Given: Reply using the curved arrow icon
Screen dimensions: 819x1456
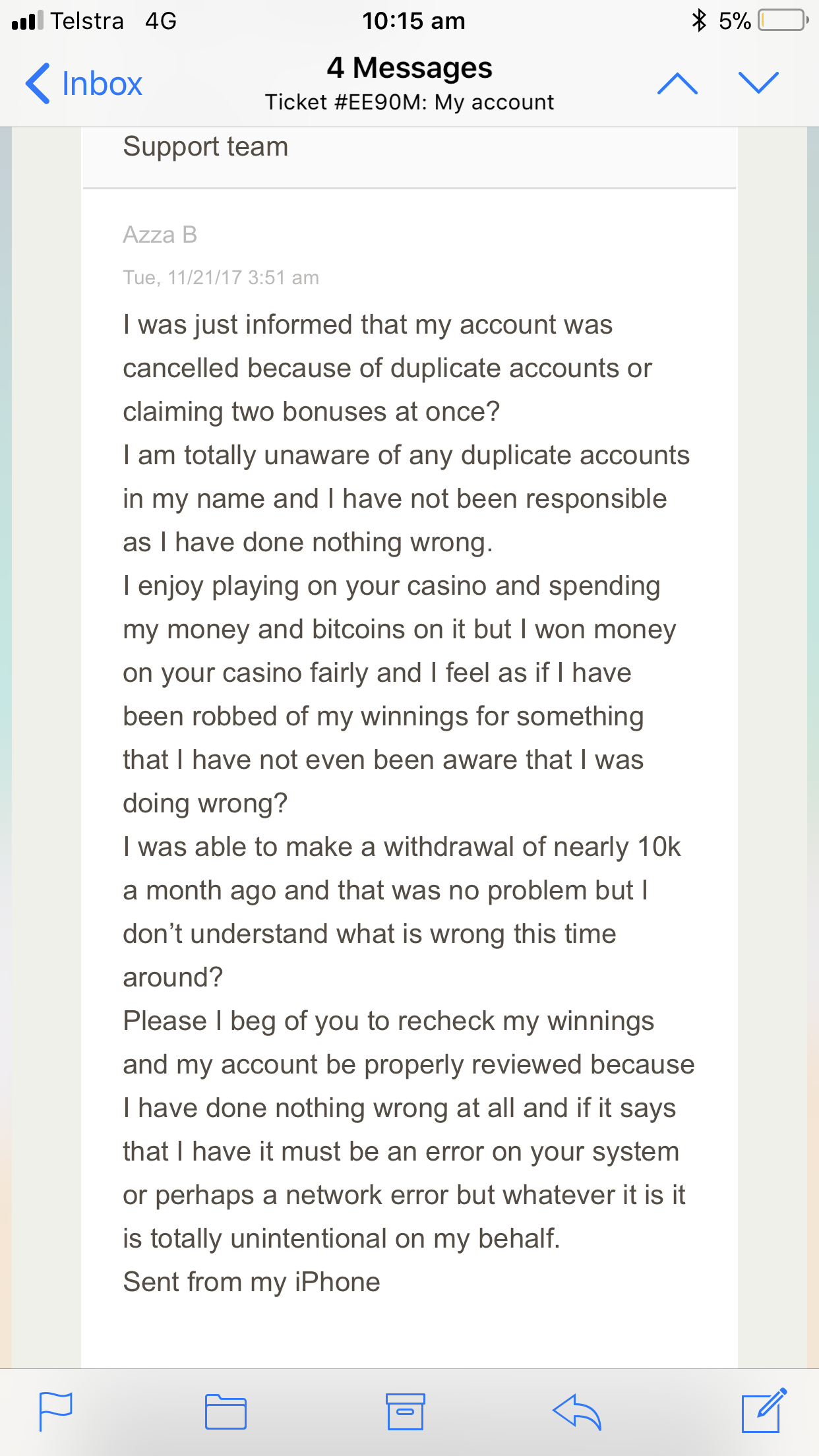Looking at the screenshot, I should point(577,1411).
